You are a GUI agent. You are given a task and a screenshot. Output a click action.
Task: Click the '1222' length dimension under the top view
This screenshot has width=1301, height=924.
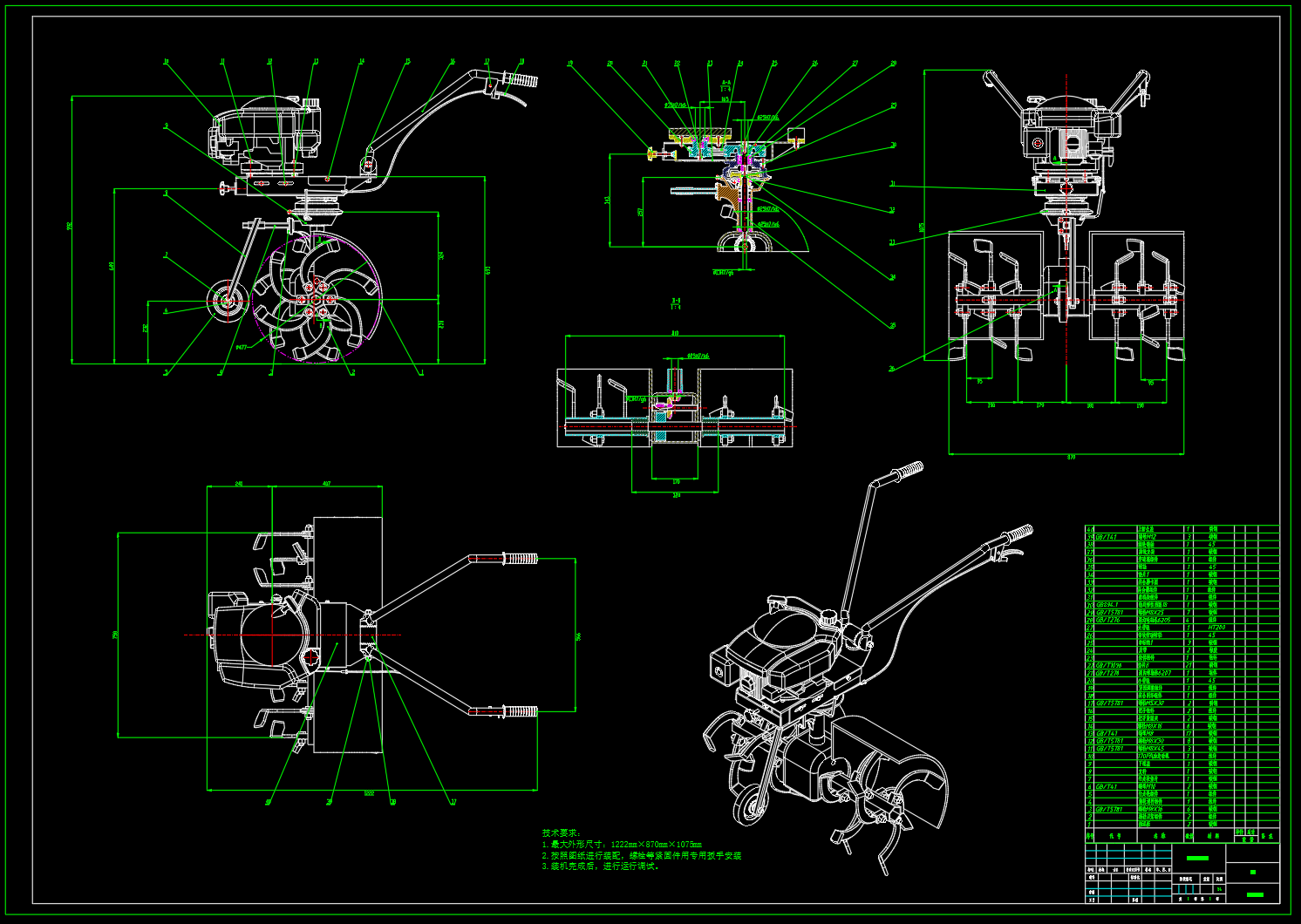369,793
